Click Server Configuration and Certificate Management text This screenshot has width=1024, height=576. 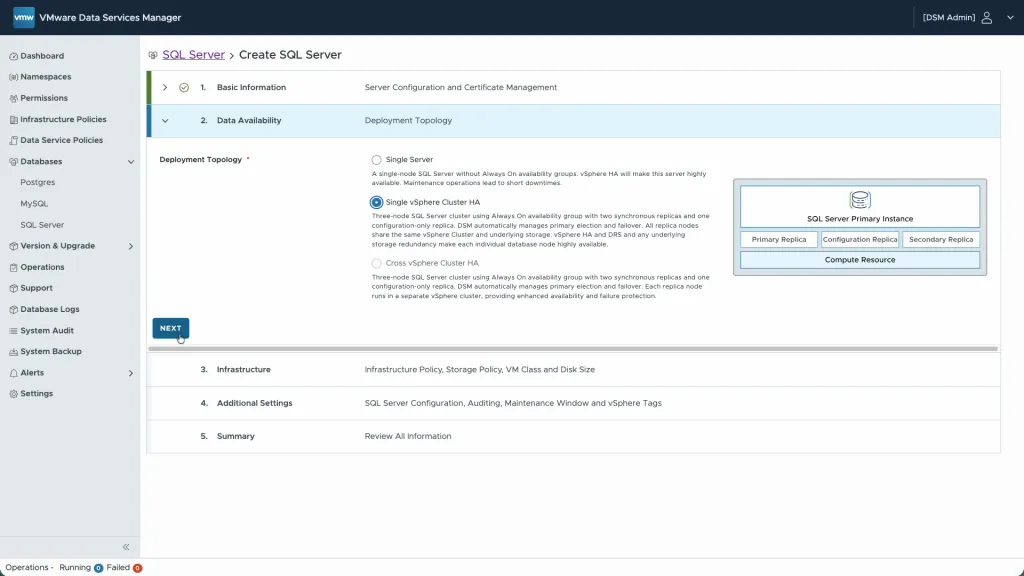point(460,88)
